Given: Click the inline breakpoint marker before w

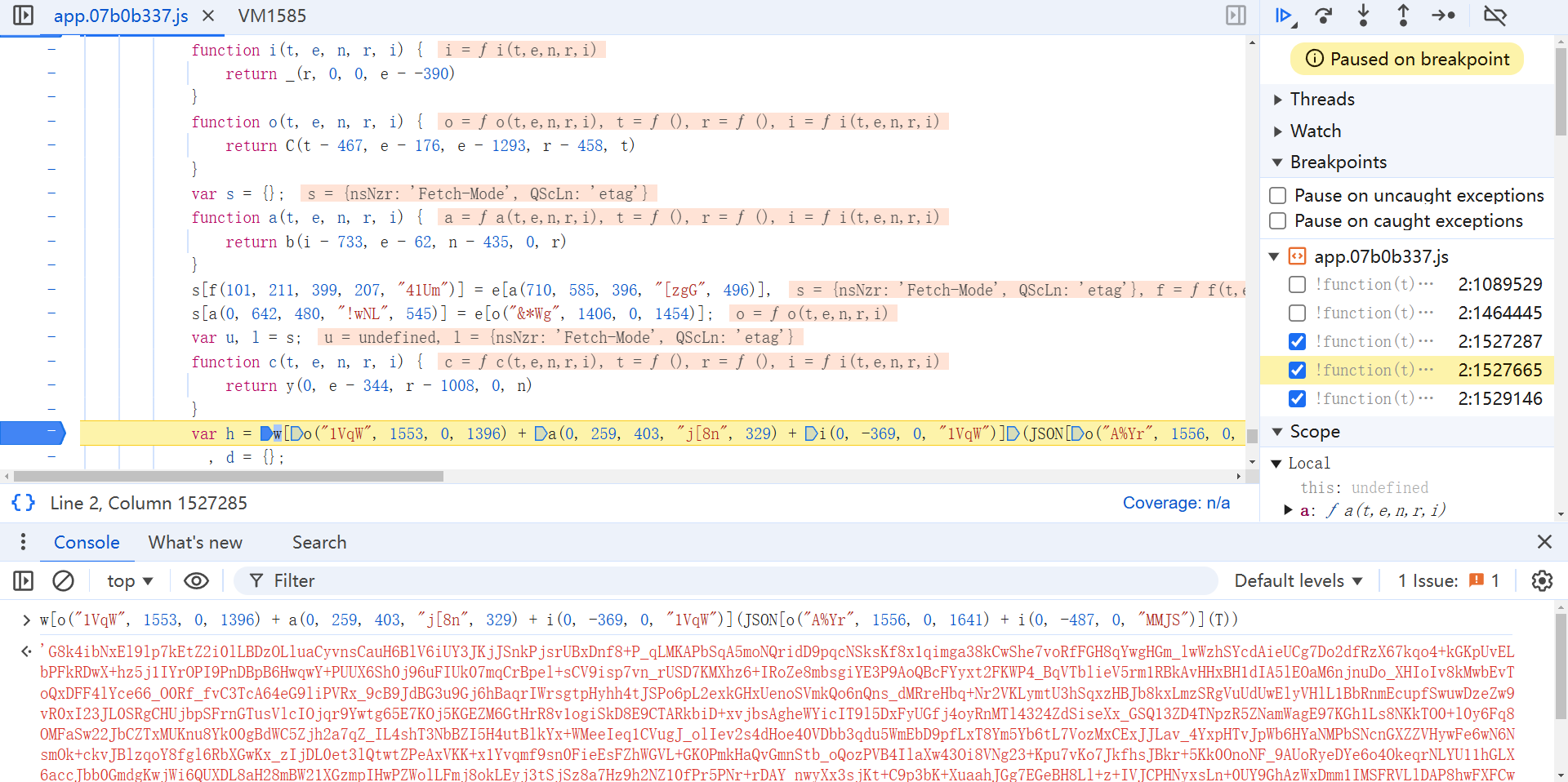Looking at the screenshot, I should pos(265,433).
